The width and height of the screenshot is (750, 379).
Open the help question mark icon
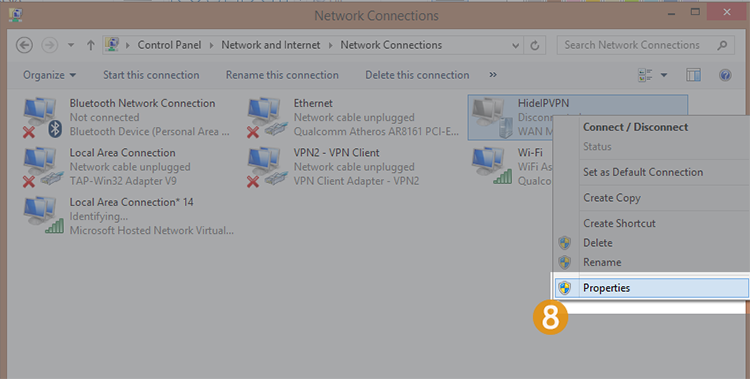[725, 75]
